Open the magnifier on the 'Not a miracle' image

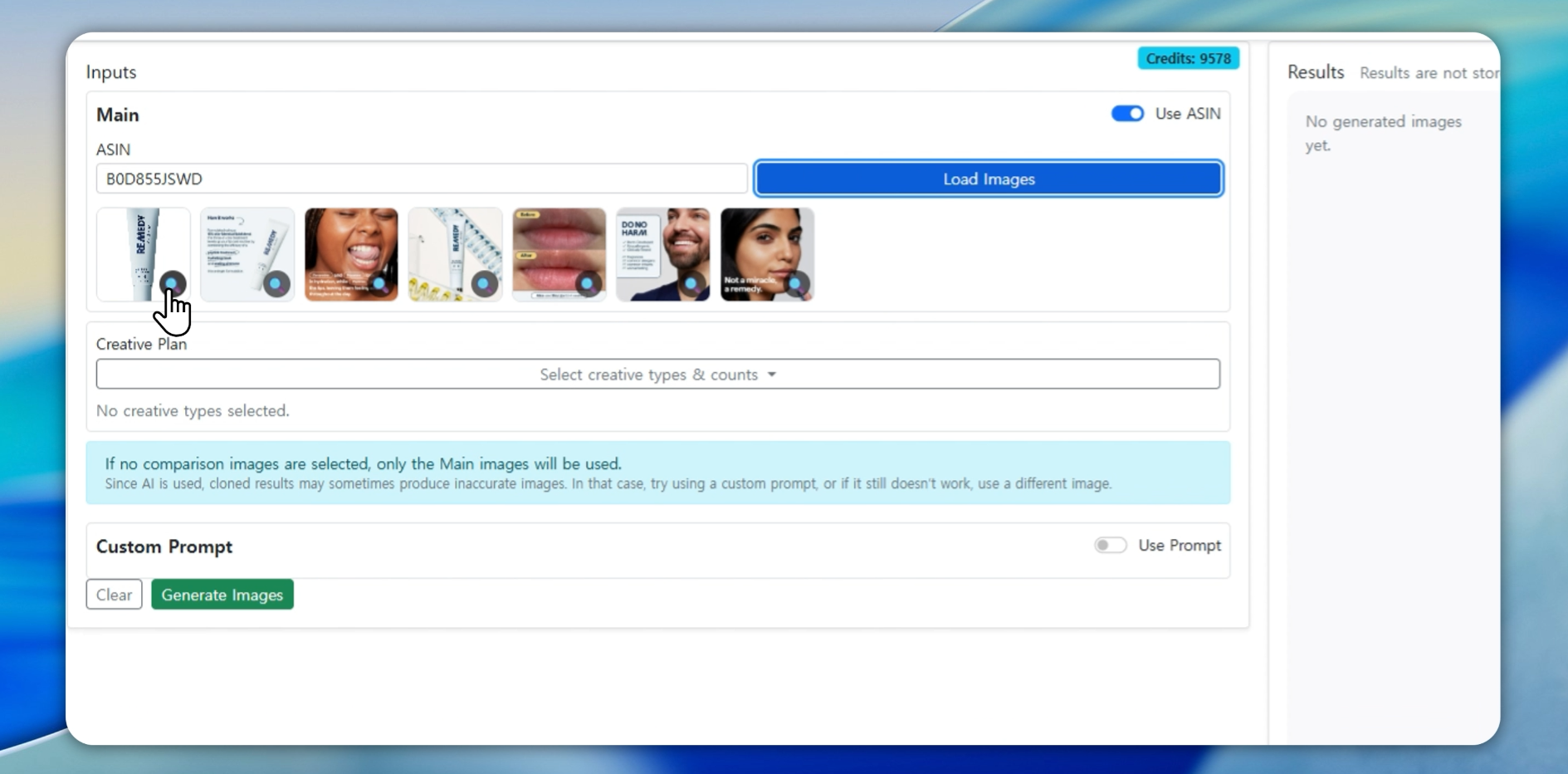(x=795, y=284)
